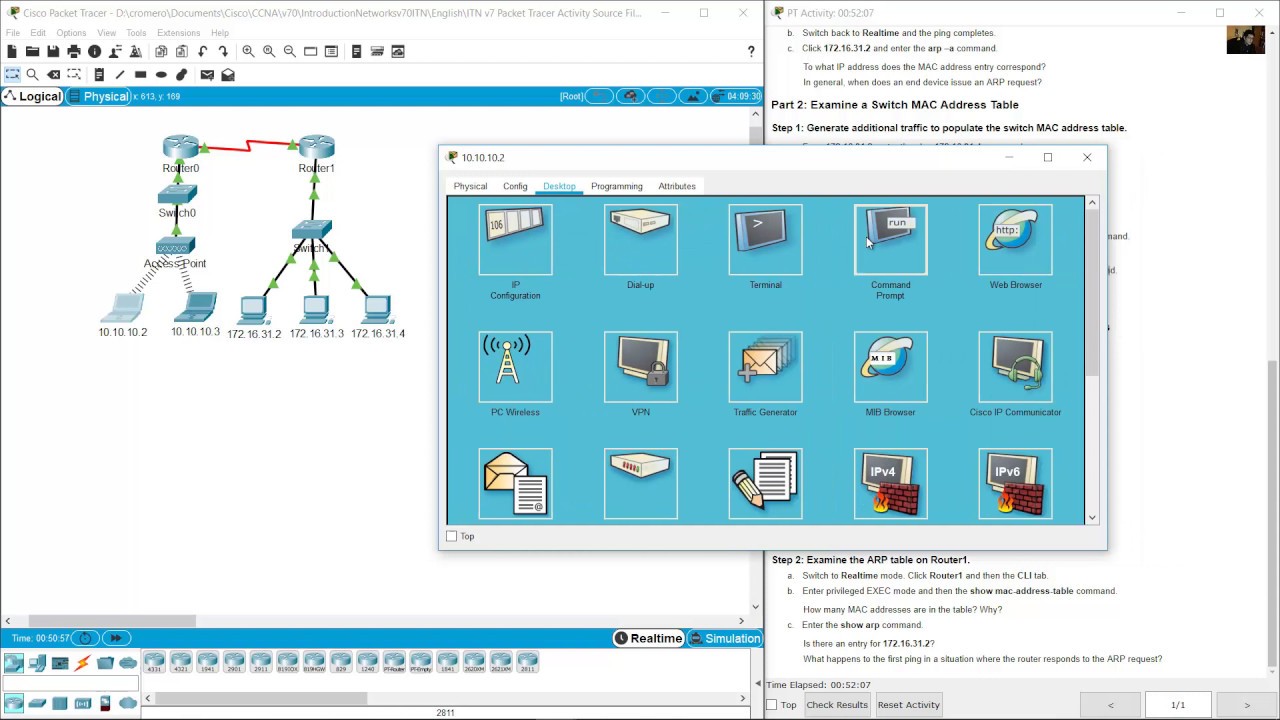This screenshot has width=1280, height=720.
Task: Toggle the Top checkbox in 10.10.10.2 window
Action: 452,537
